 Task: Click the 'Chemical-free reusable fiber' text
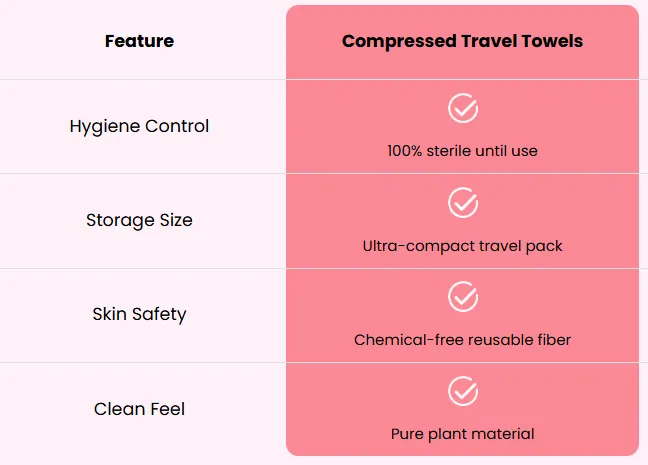462,340
